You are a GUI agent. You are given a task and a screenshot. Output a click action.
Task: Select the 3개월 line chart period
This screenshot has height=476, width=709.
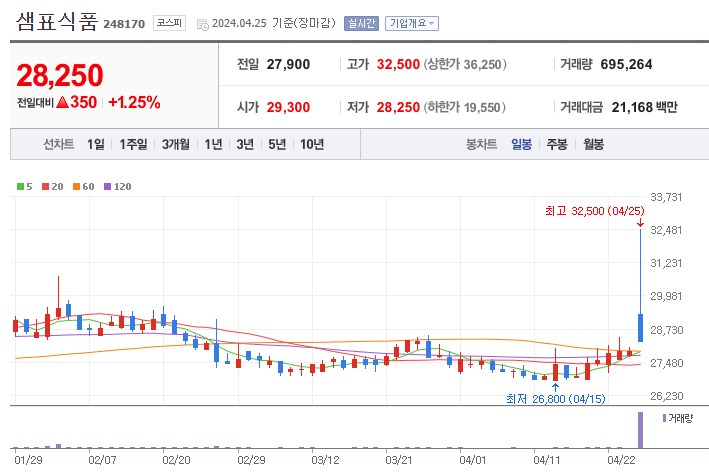click(175, 144)
